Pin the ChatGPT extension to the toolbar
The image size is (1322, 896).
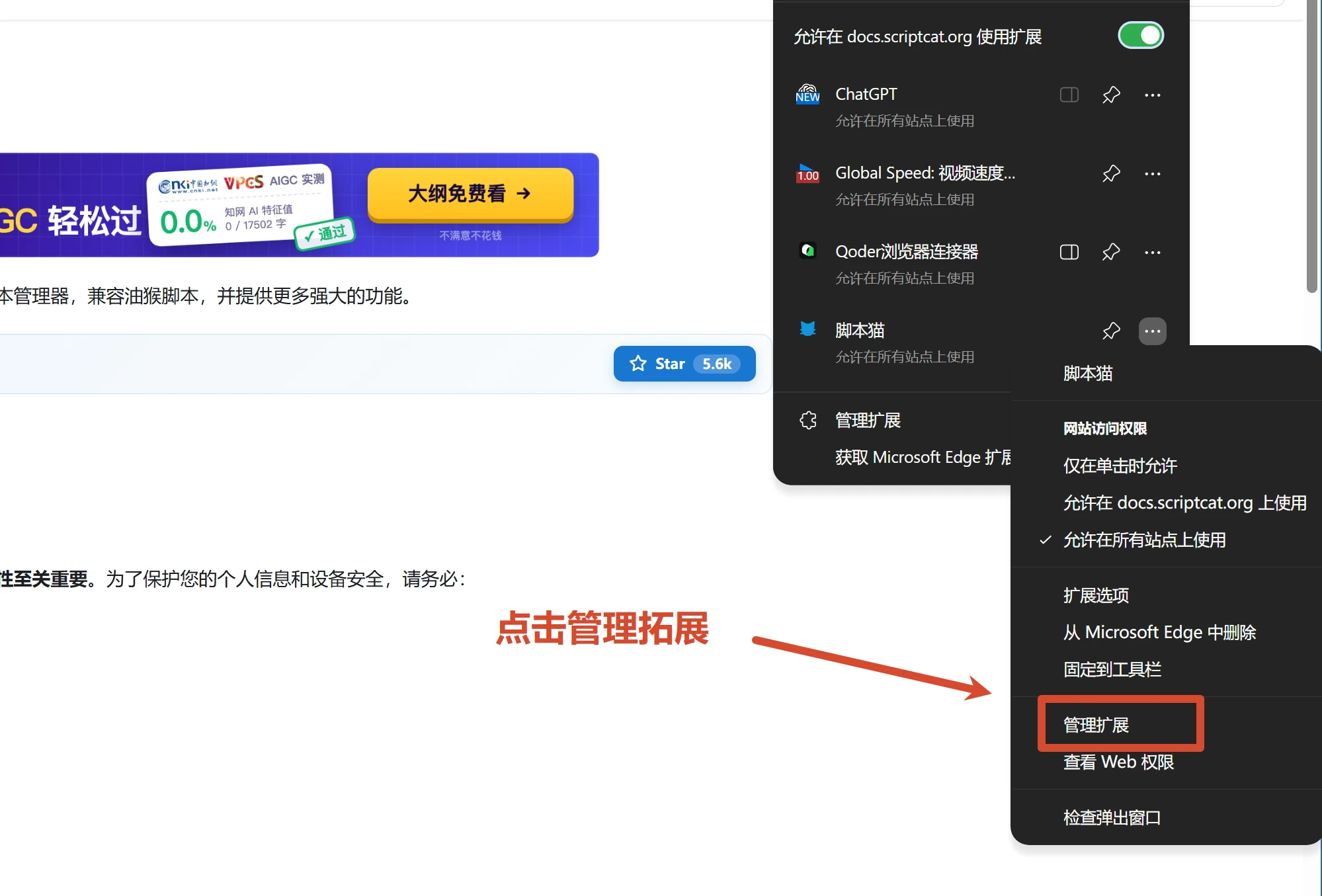pos(1111,95)
